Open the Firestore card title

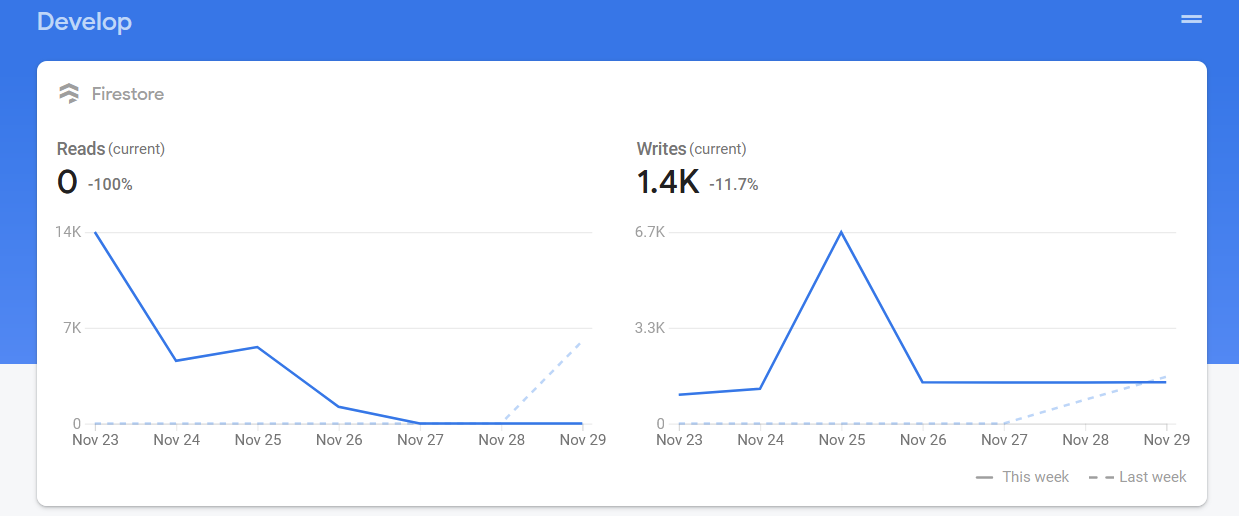(127, 94)
